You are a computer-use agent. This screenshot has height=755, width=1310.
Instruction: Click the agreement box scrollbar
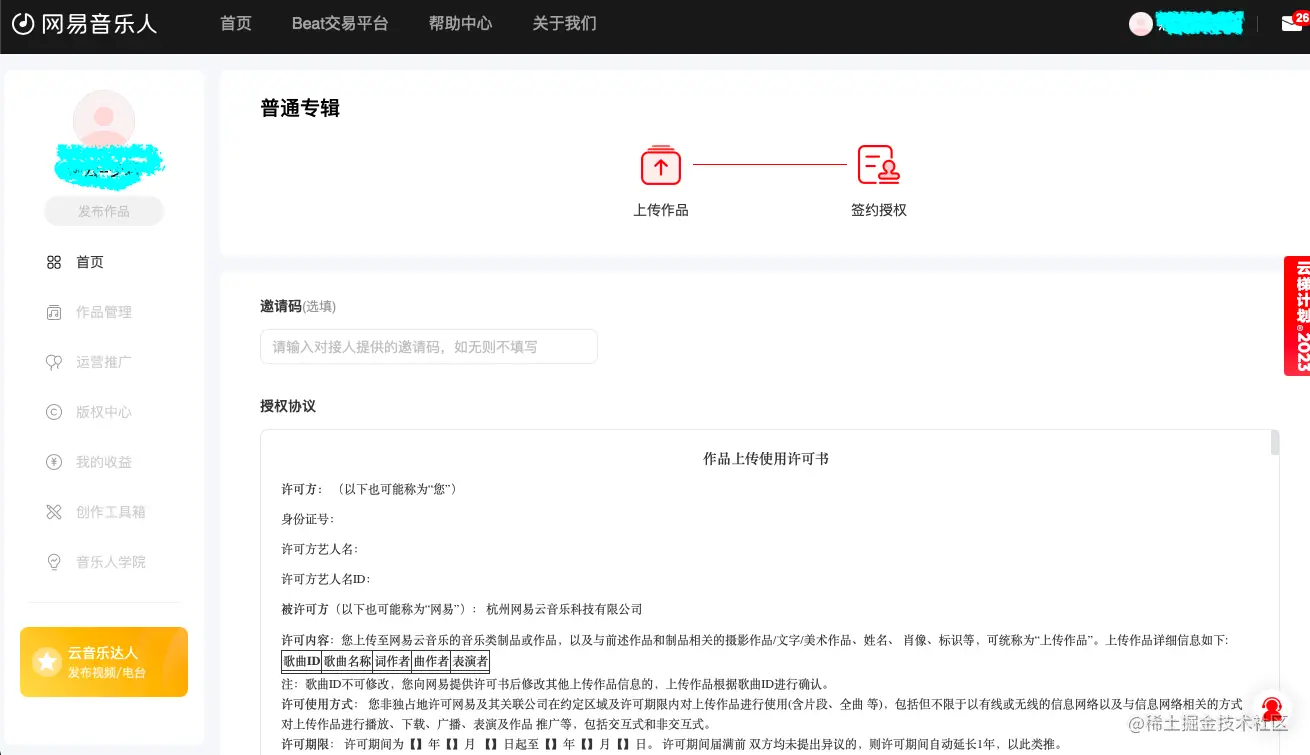(1274, 443)
